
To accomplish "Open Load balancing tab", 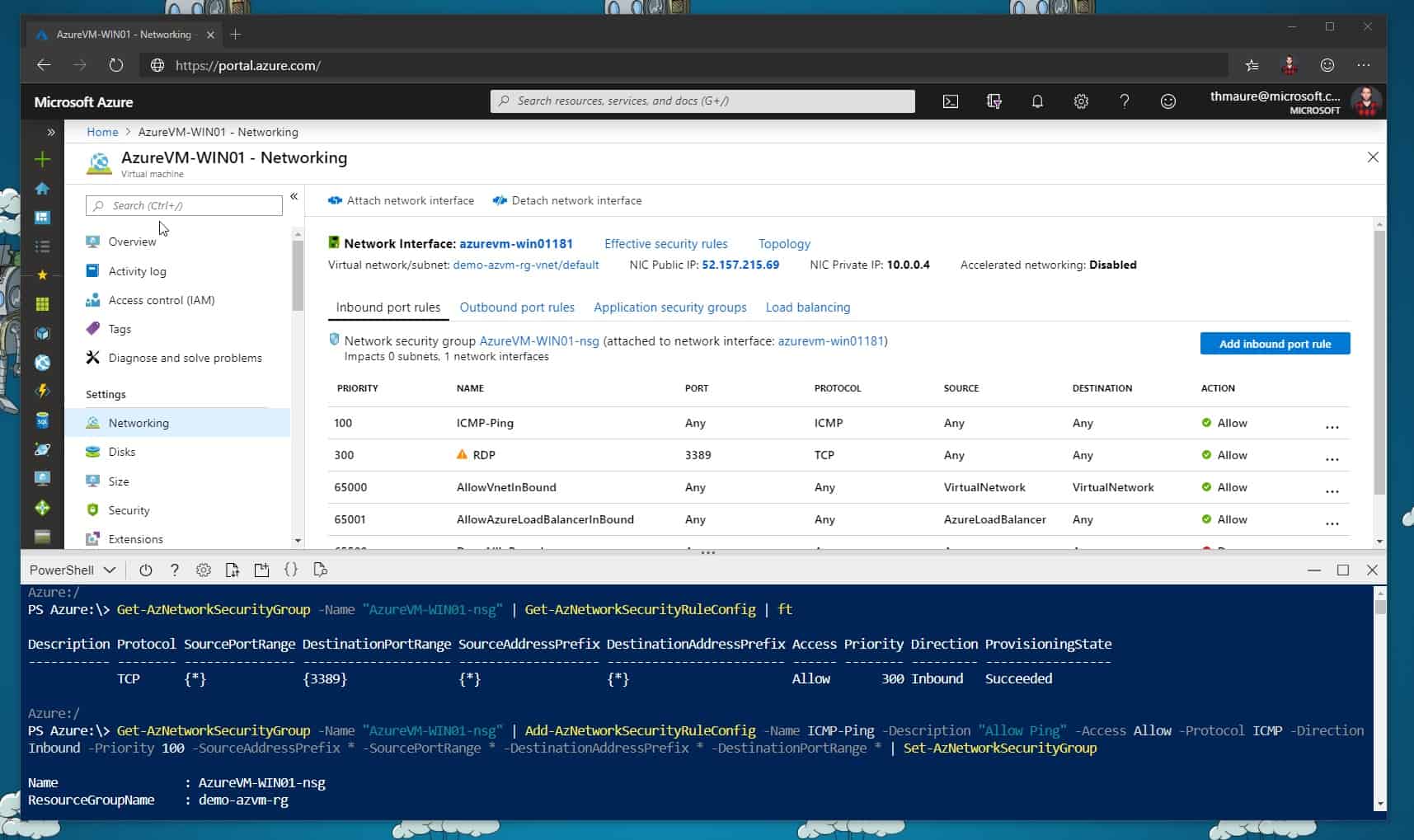I will click(x=807, y=307).
